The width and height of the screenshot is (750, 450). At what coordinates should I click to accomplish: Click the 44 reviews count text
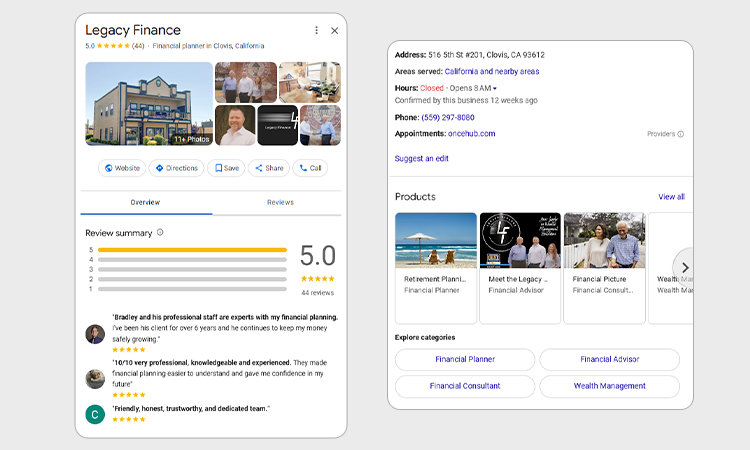[x=318, y=293]
